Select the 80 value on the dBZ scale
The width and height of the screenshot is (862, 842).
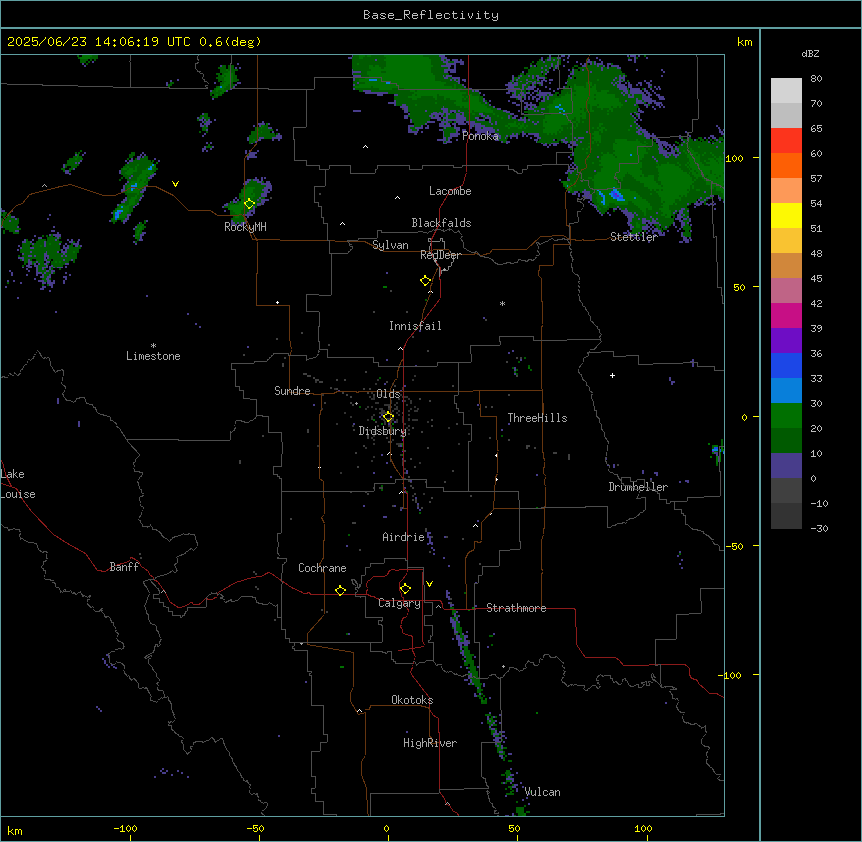816,79
